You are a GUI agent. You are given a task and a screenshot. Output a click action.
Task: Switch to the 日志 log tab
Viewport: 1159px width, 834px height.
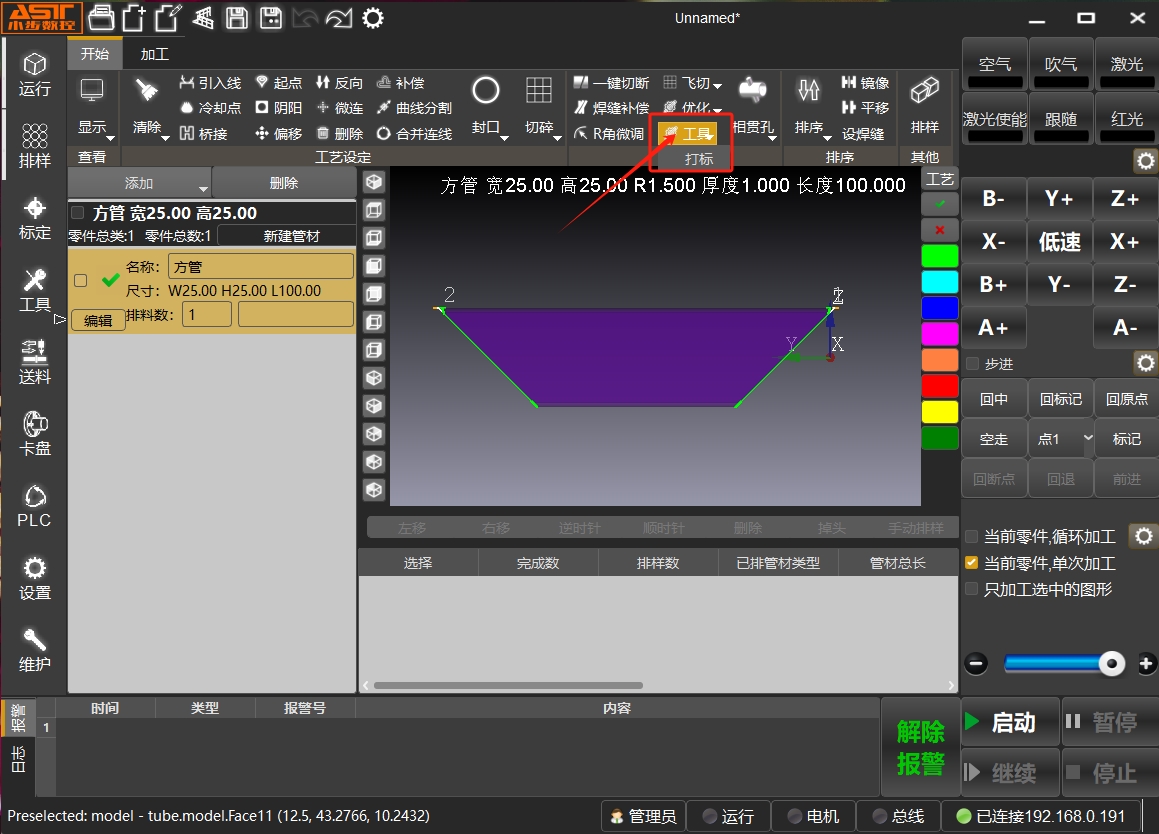pyautogui.click(x=18, y=759)
